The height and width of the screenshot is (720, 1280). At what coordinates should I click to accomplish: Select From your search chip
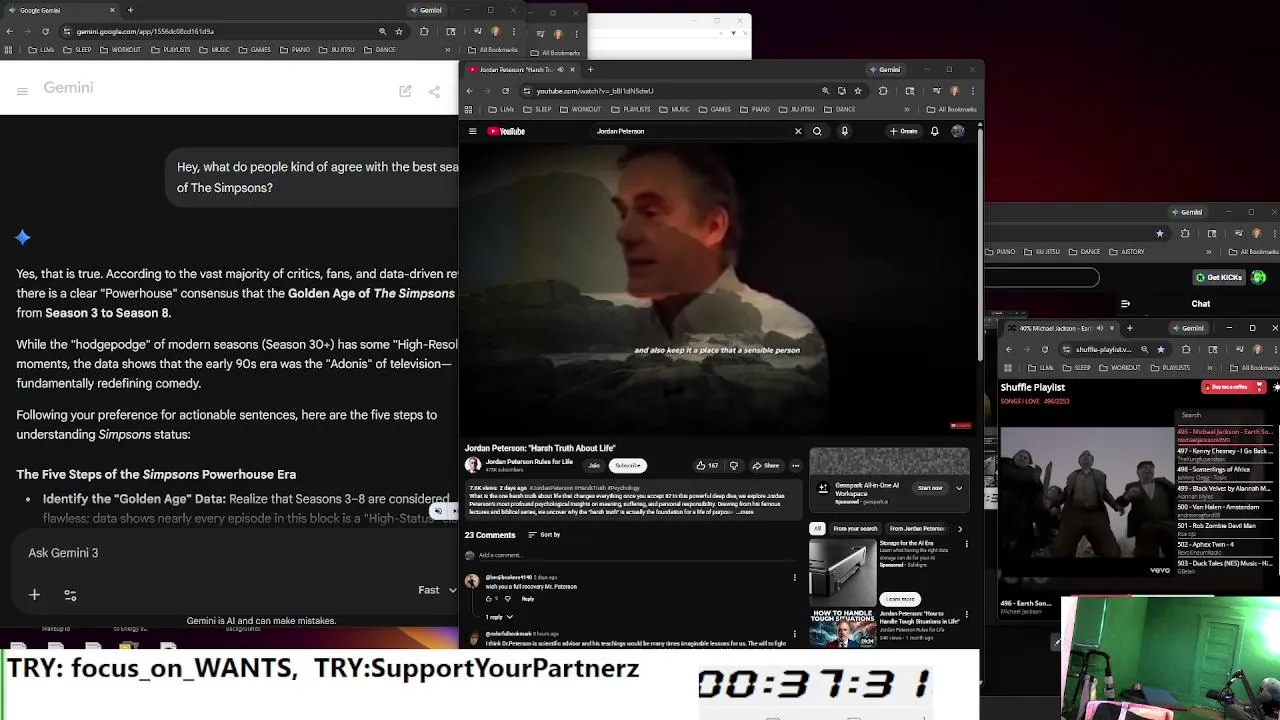[855, 529]
